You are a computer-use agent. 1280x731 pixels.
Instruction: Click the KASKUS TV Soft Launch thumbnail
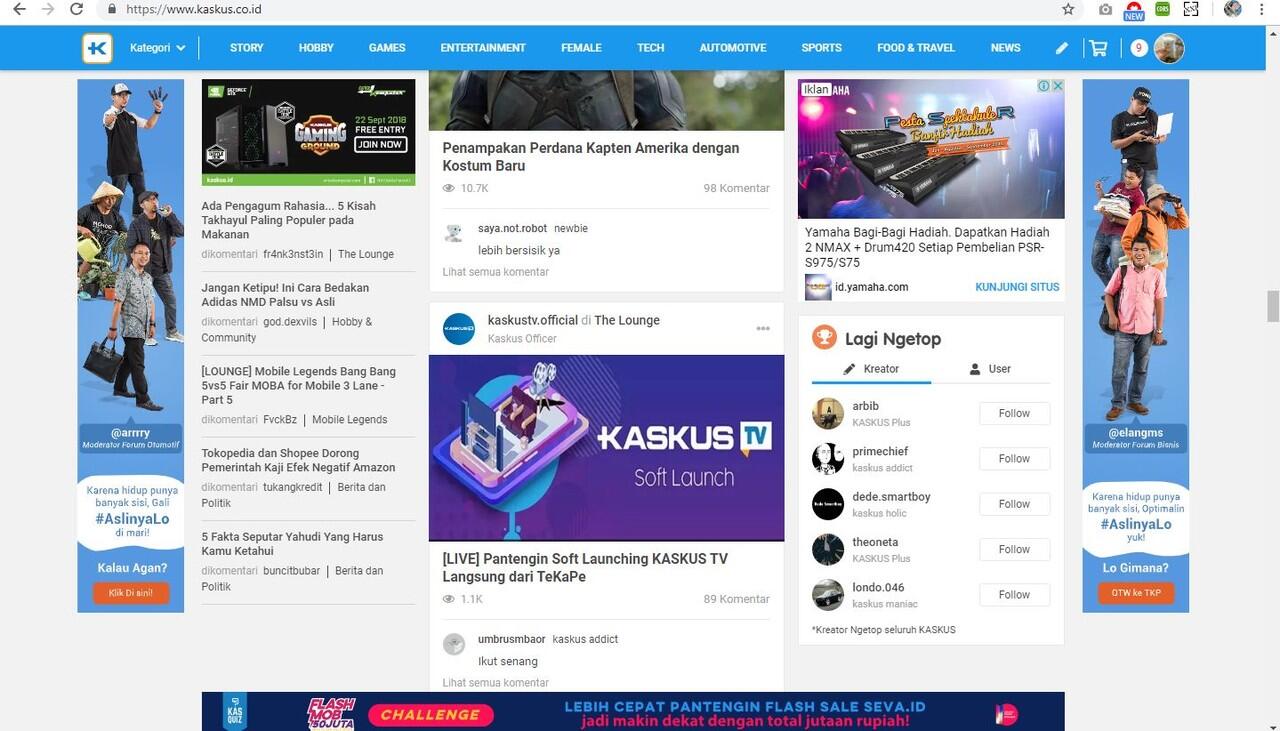pos(606,448)
